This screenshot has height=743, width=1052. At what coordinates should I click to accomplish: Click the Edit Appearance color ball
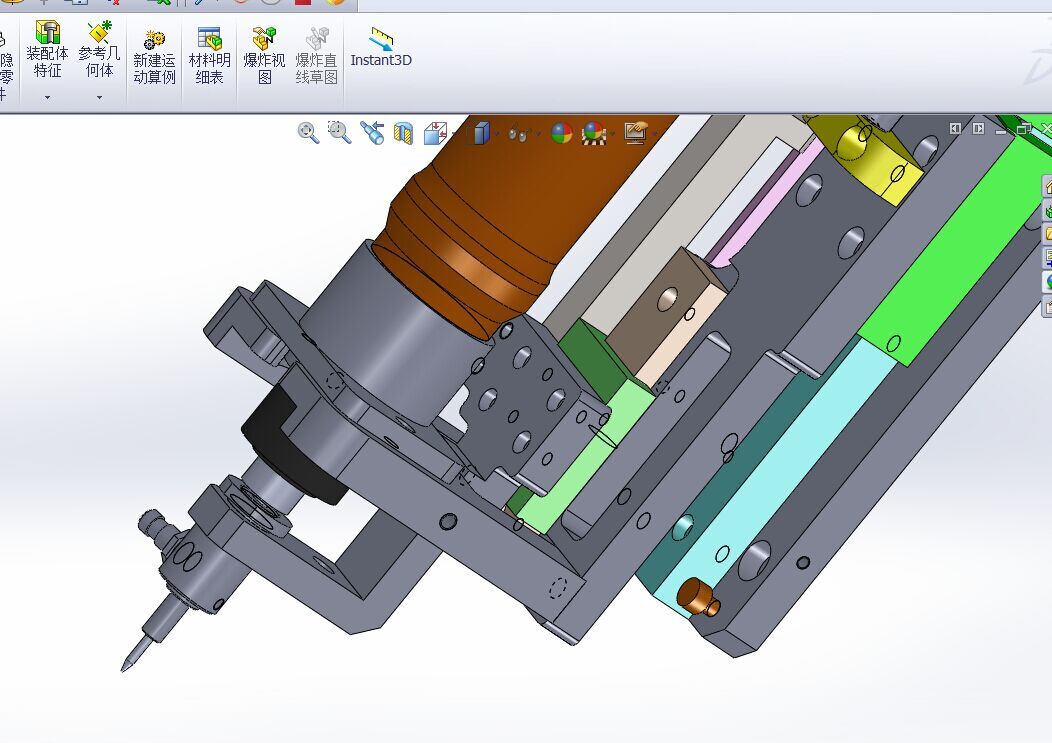tap(562, 133)
